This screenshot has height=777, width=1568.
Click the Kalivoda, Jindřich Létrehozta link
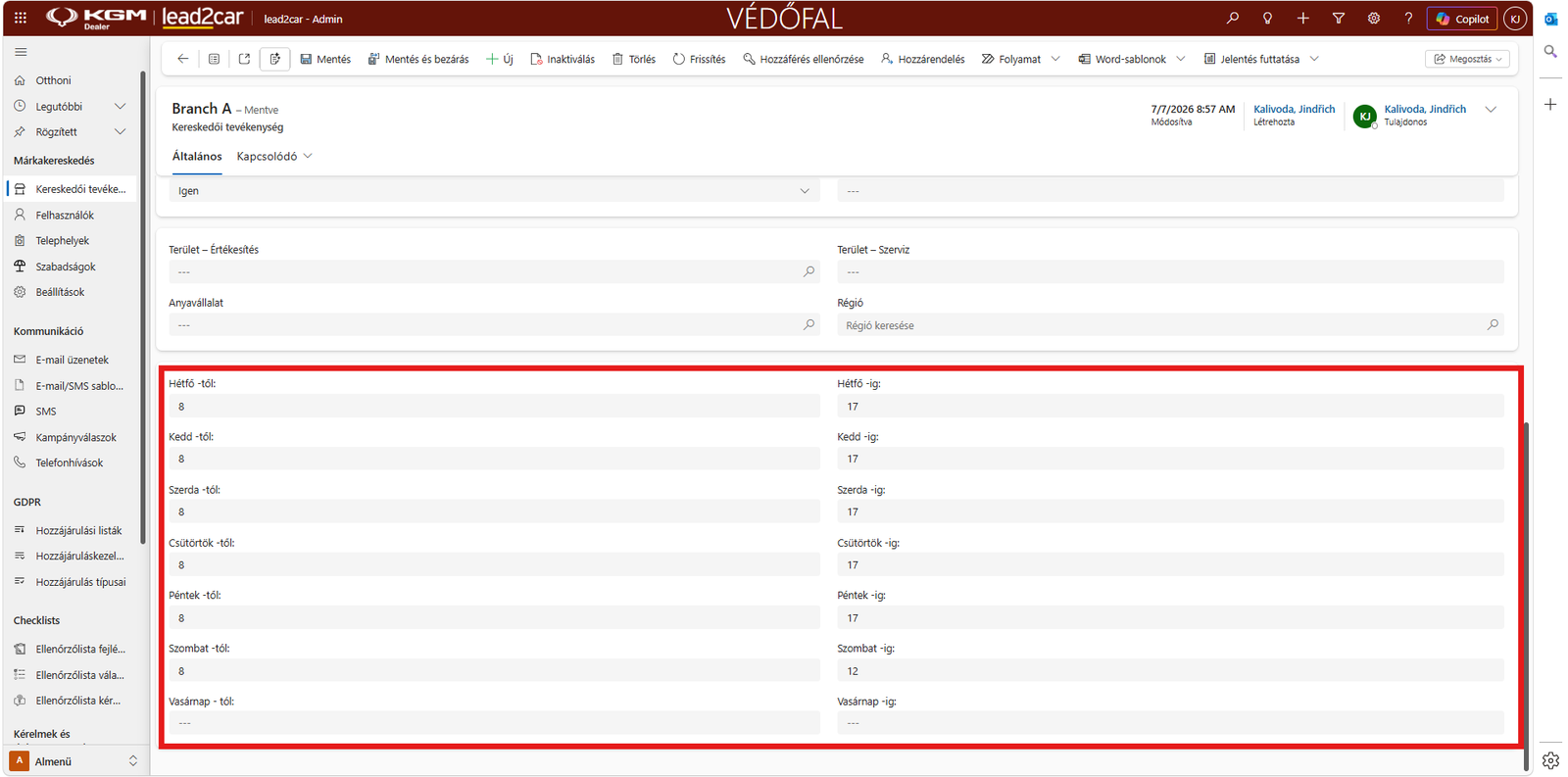click(x=1294, y=109)
